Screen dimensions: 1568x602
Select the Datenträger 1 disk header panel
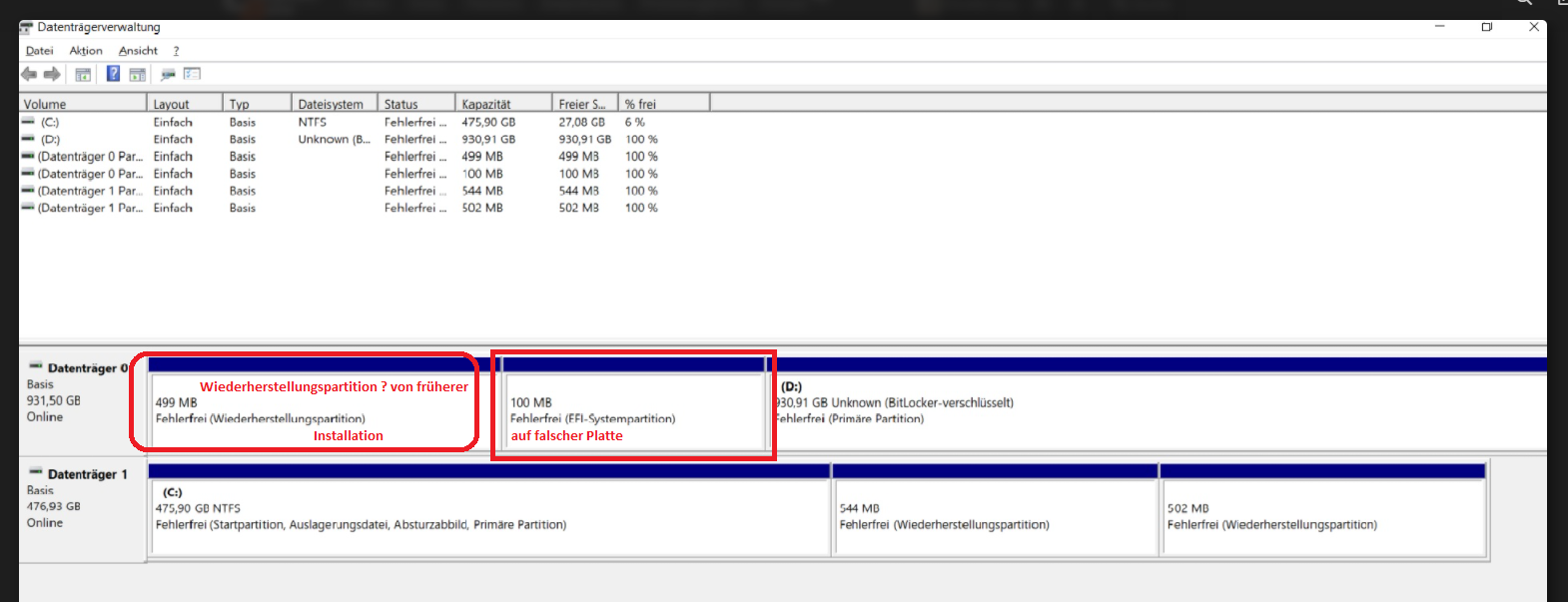[83, 509]
